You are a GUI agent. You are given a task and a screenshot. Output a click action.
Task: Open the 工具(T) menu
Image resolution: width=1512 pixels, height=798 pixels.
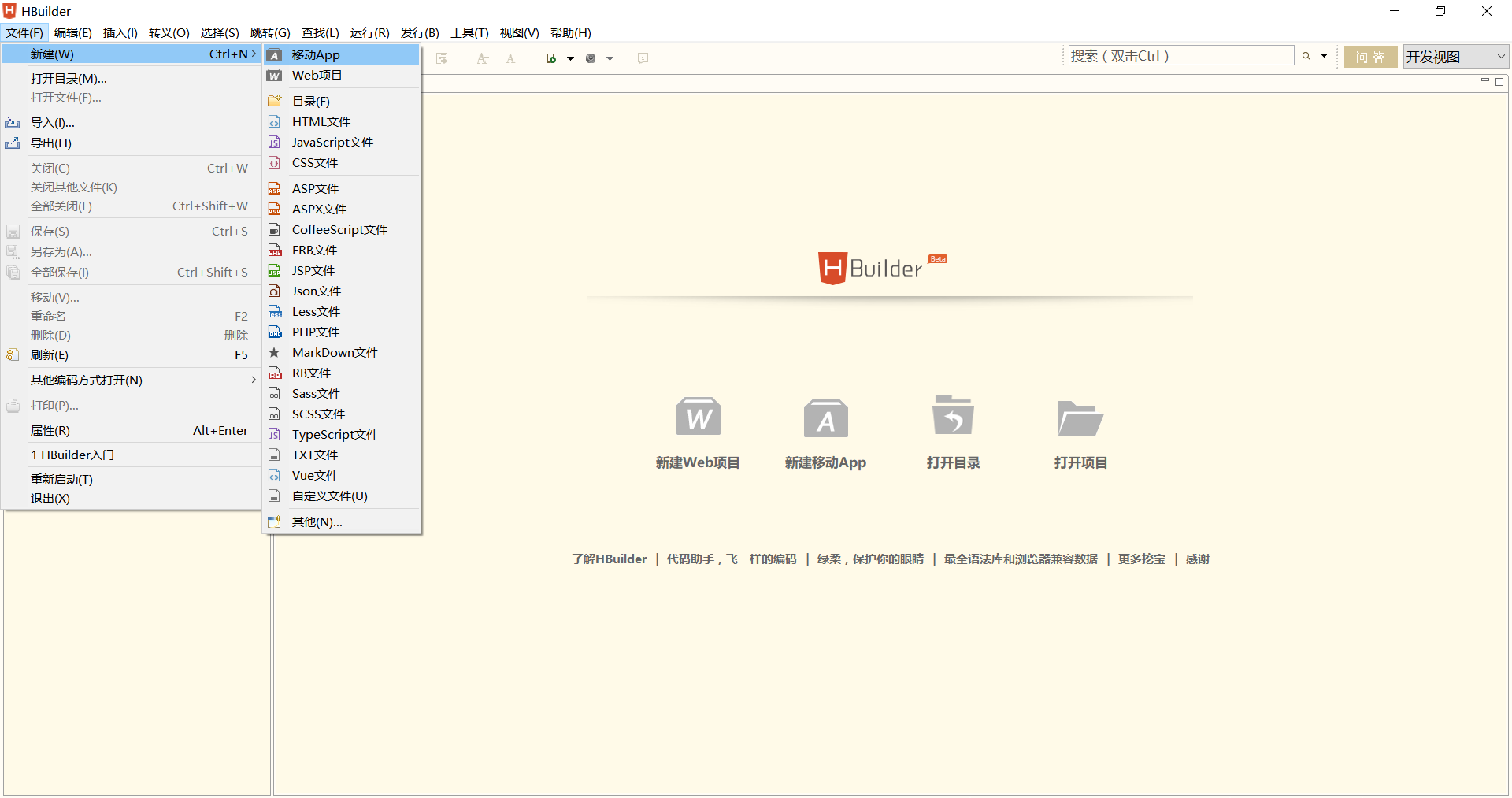469,32
